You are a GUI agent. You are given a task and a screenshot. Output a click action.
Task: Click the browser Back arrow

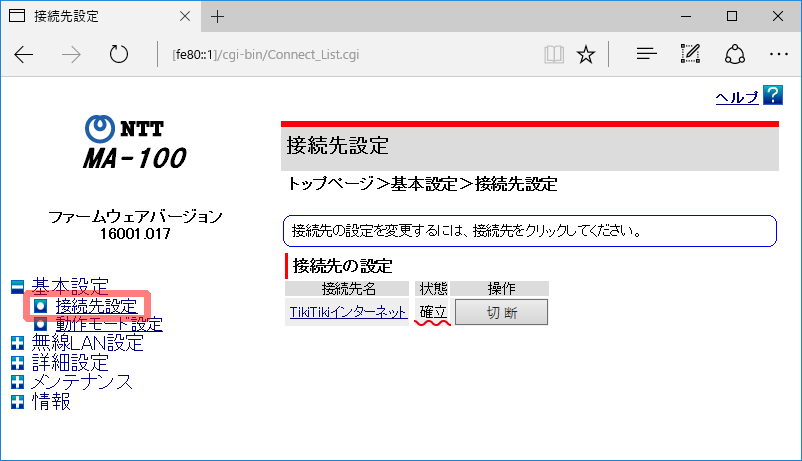24,54
